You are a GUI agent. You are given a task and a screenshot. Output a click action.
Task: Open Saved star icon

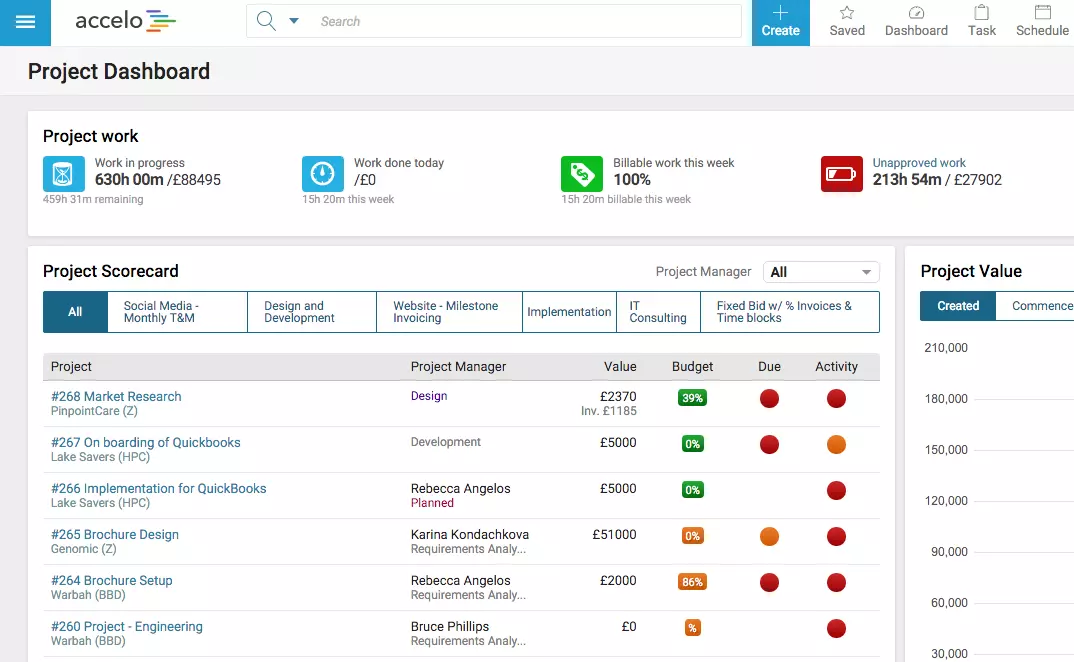(846, 13)
